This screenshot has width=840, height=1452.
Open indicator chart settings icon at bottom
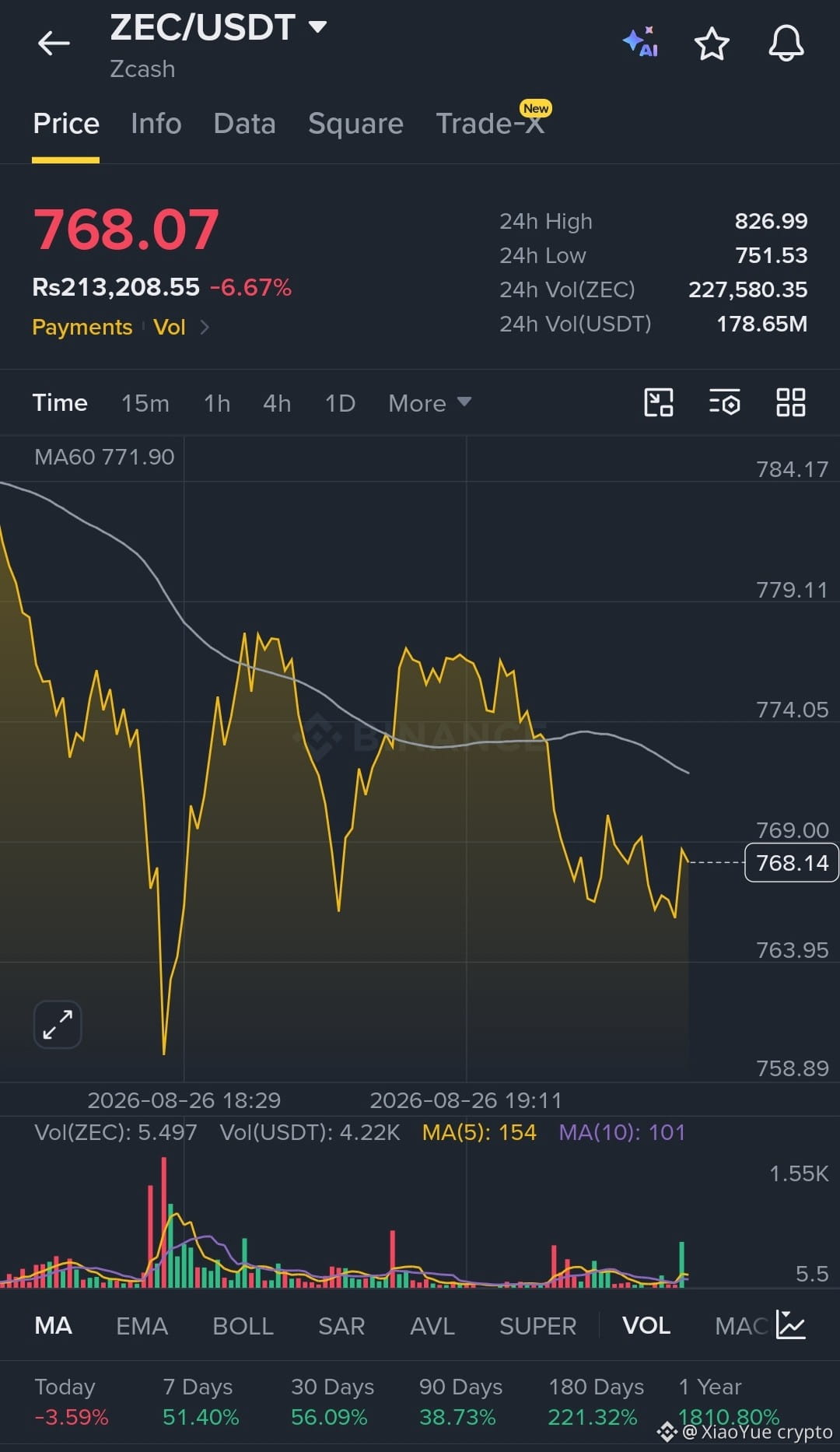(x=790, y=1324)
